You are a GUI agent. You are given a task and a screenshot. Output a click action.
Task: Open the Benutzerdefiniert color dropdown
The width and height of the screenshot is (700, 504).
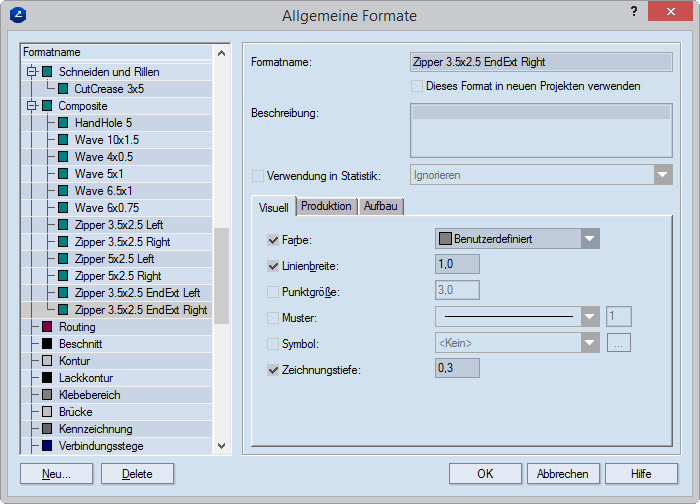point(590,239)
